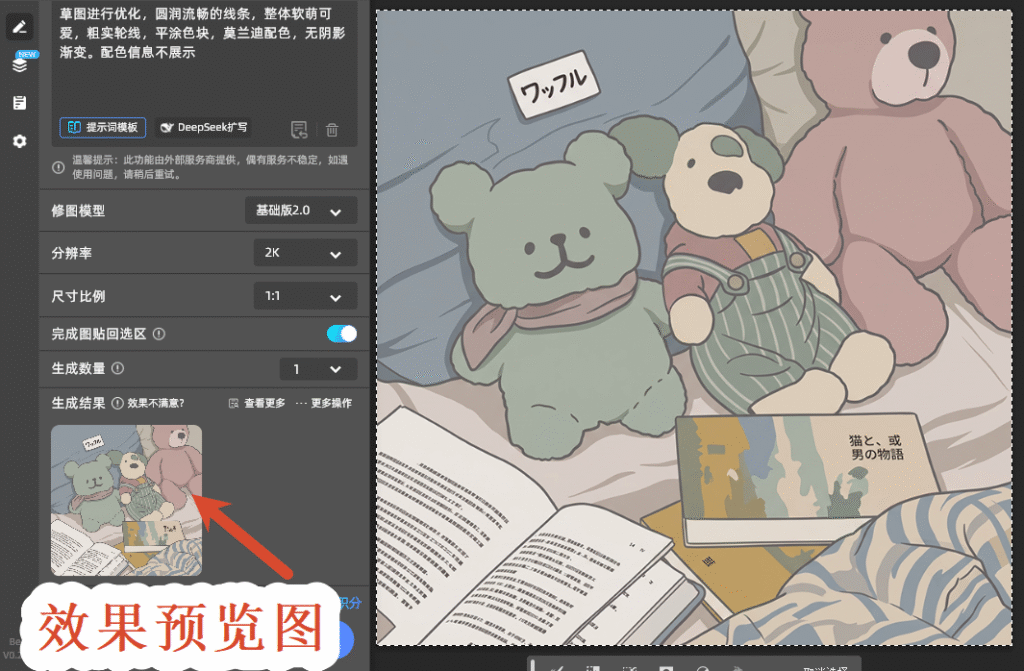
Task: Click 查看更多 to view more results
Action: tap(257, 403)
